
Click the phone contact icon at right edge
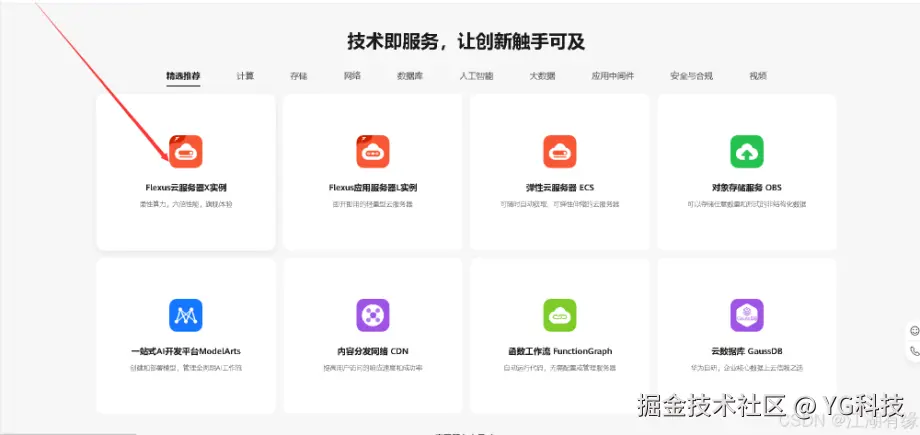pyautogui.click(x=914, y=352)
